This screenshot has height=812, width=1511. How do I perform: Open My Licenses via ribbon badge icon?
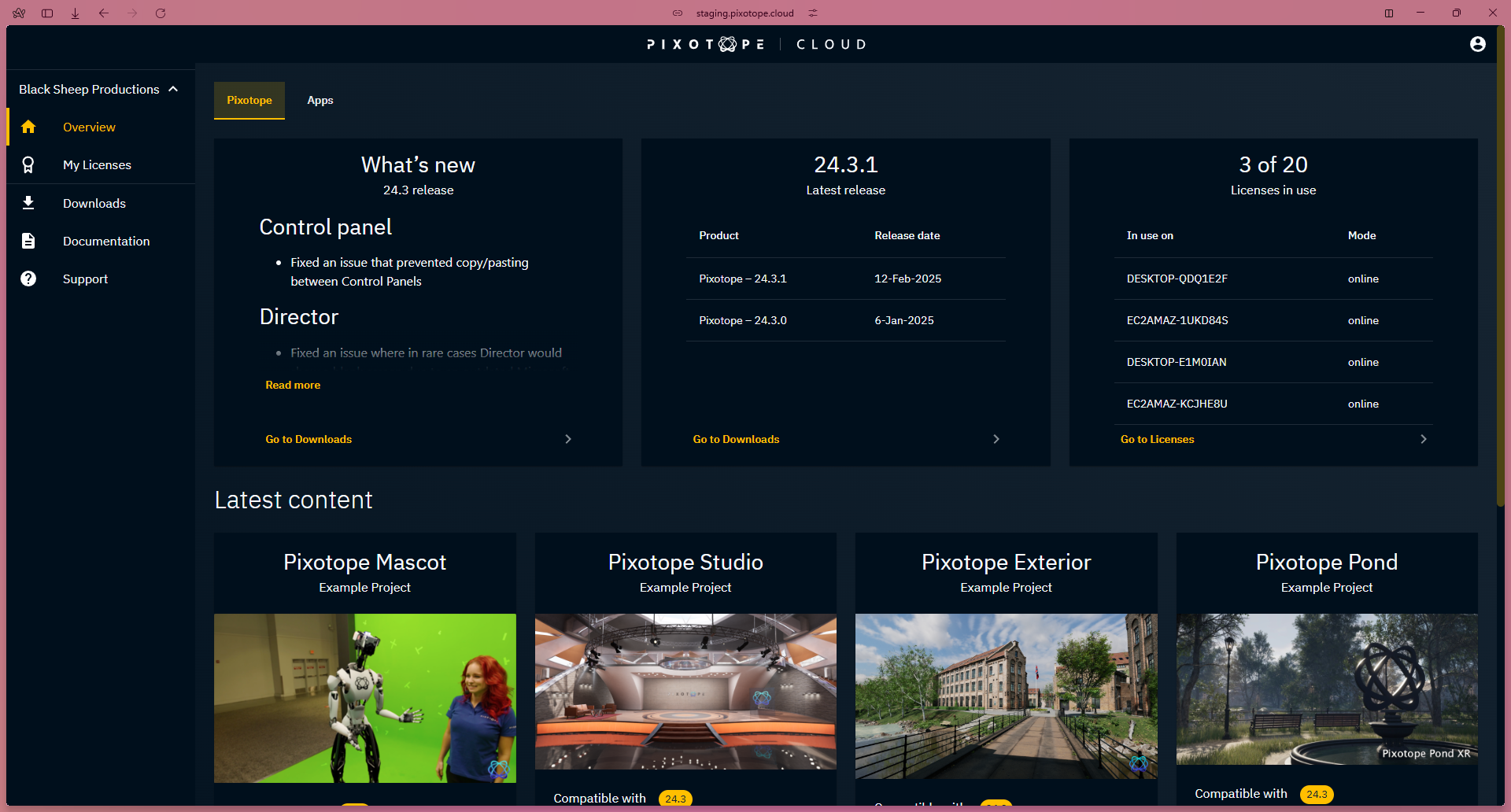pos(28,164)
